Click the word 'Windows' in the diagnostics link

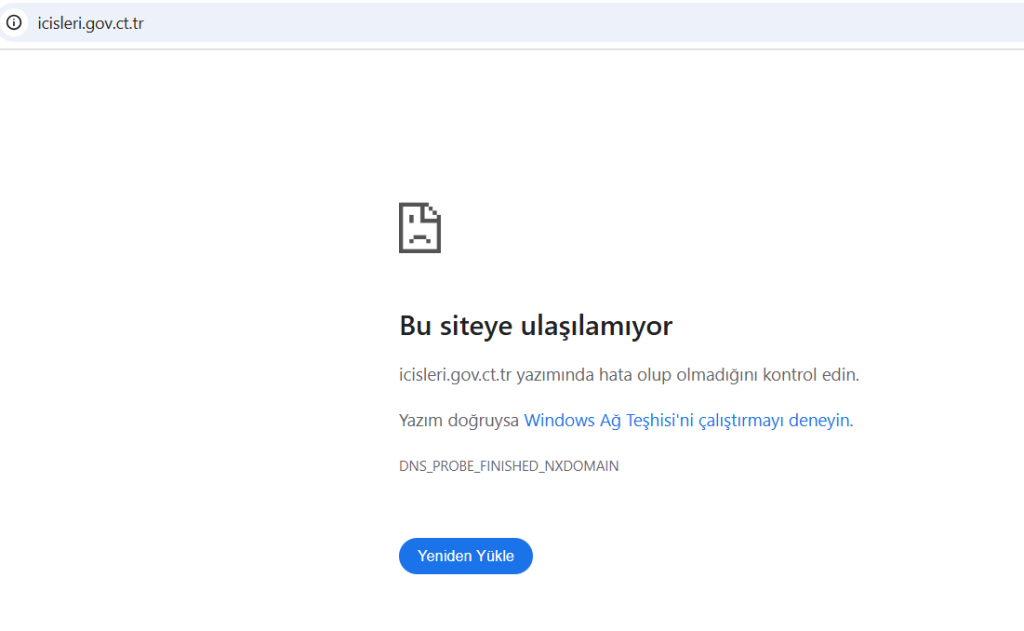coord(559,421)
